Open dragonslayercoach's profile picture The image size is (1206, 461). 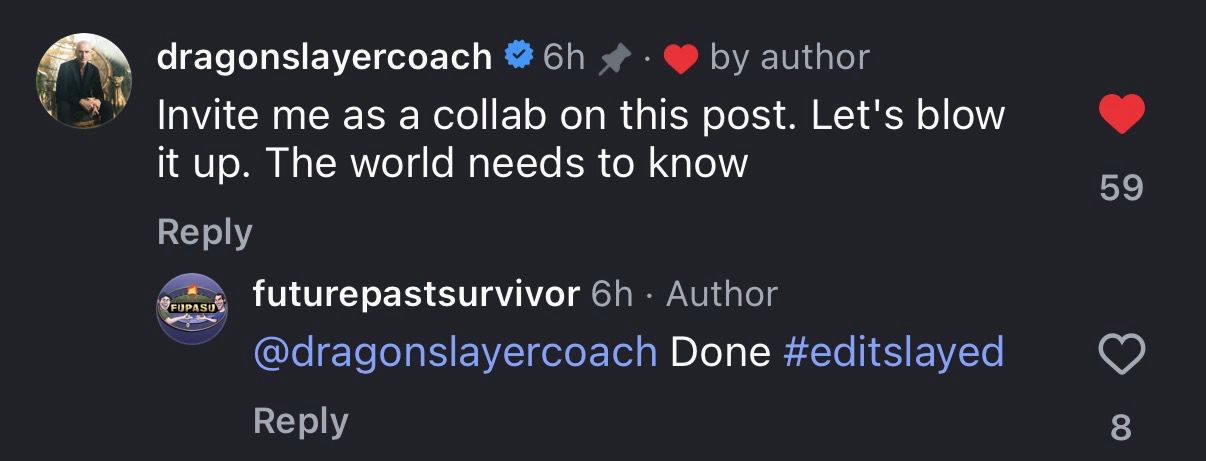coord(84,81)
